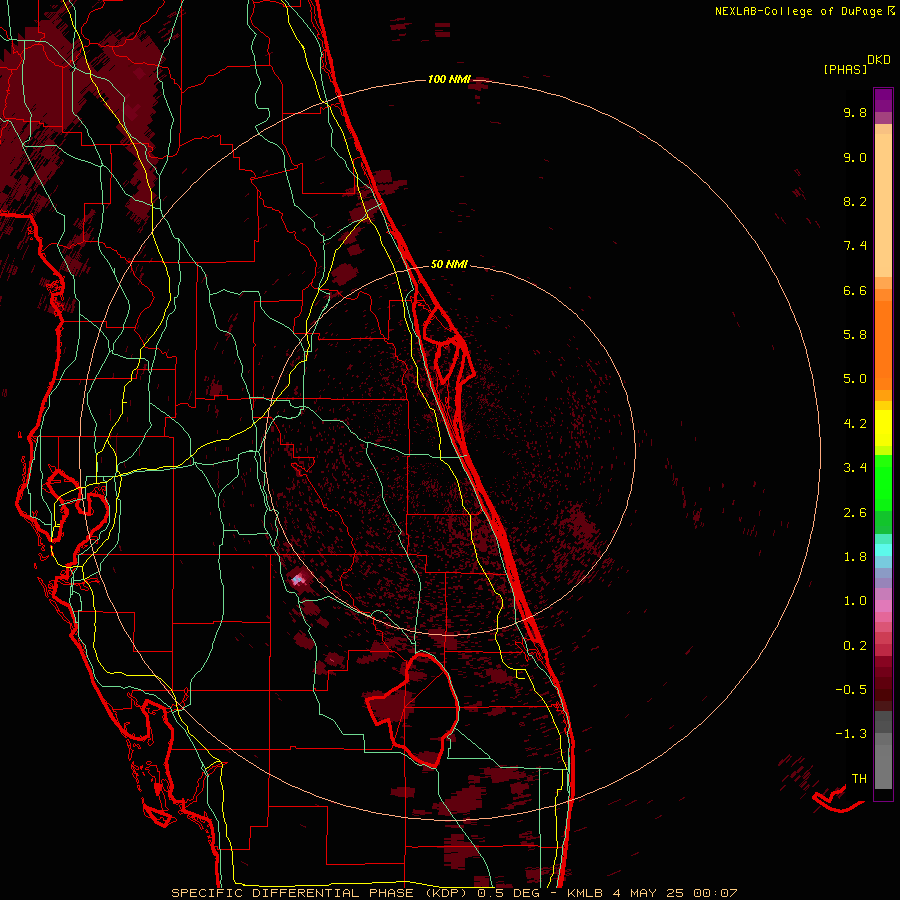Select the 0.2 legend value
This screenshot has height=900, width=900.
pos(855,646)
